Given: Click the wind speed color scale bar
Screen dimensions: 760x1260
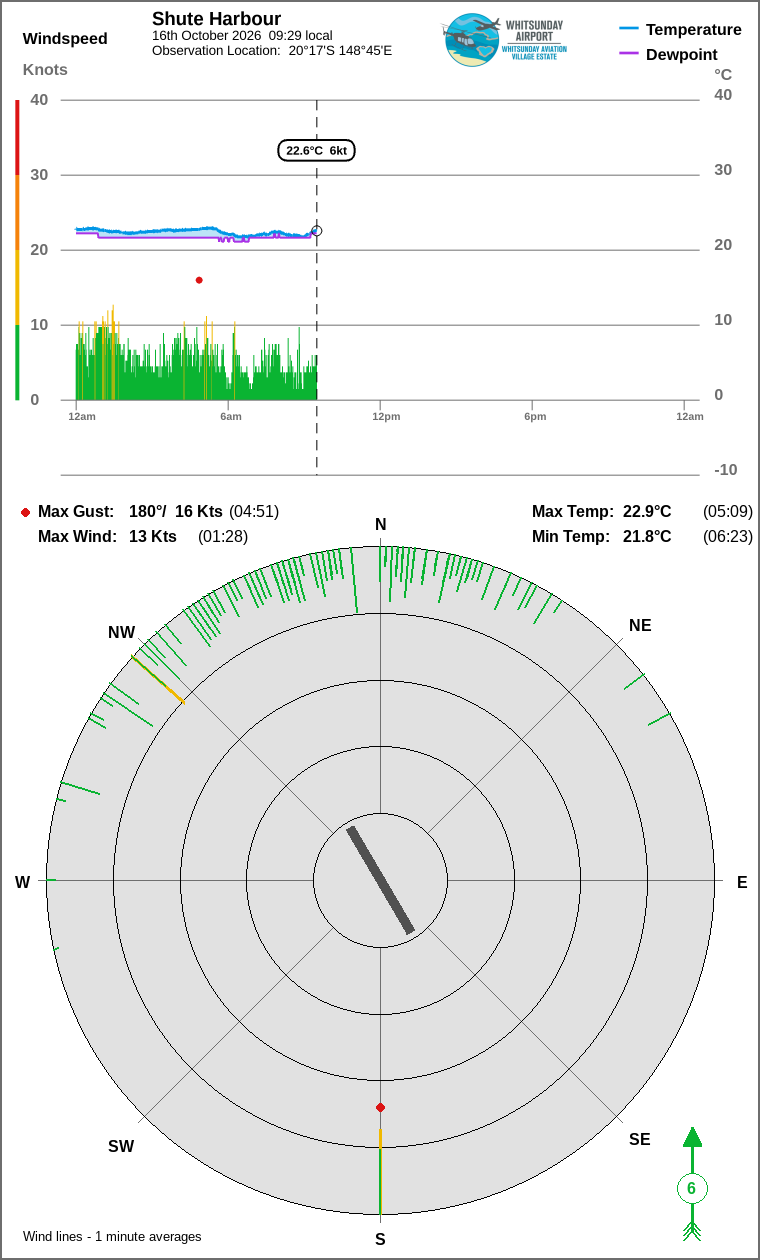Looking at the screenshot, I should [x=17, y=250].
